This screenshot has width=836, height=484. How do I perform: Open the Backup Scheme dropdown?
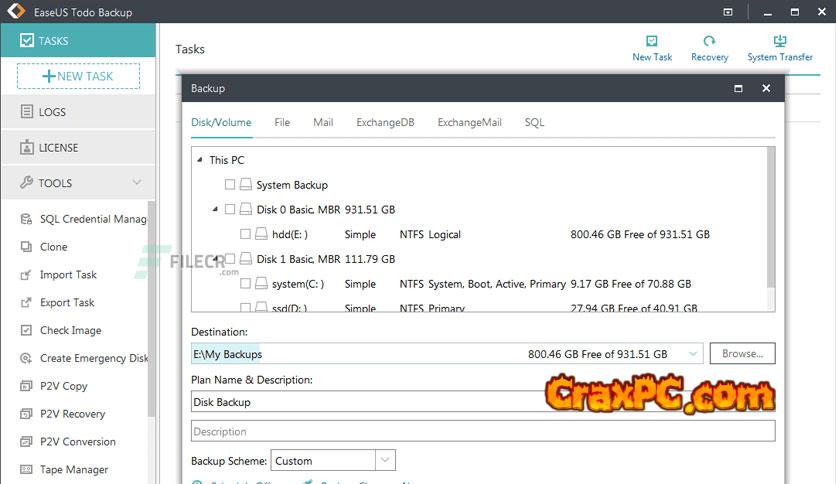(385, 461)
